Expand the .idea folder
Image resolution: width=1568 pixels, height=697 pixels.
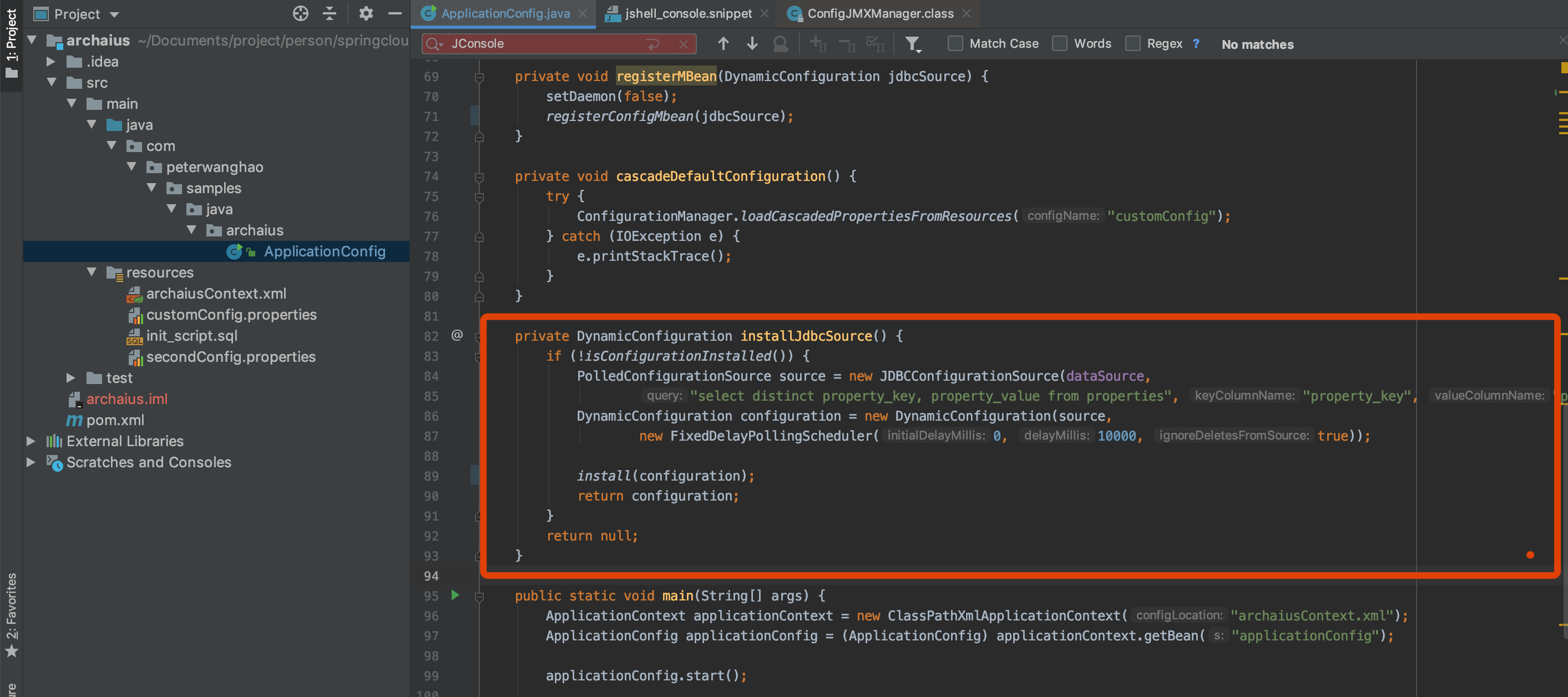tap(51, 62)
